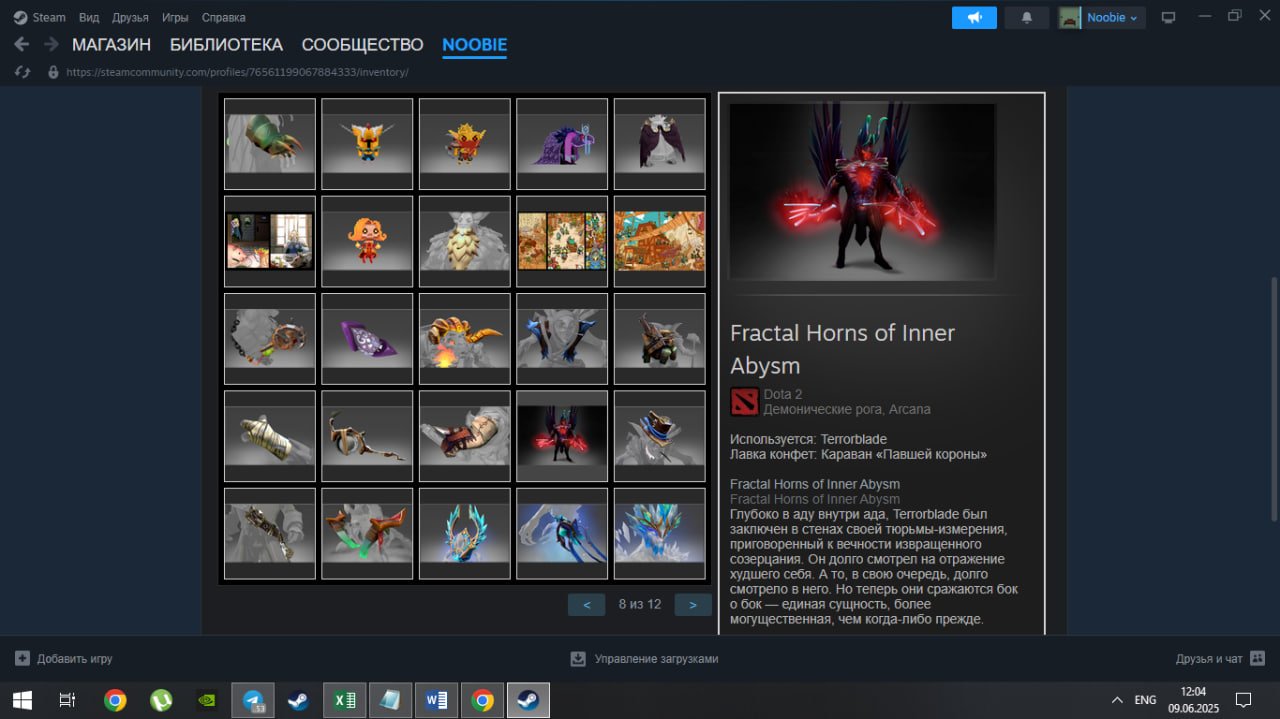Switch the ENG input language
This screenshot has height=719, width=1280.
pyautogui.click(x=1145, y=700)
